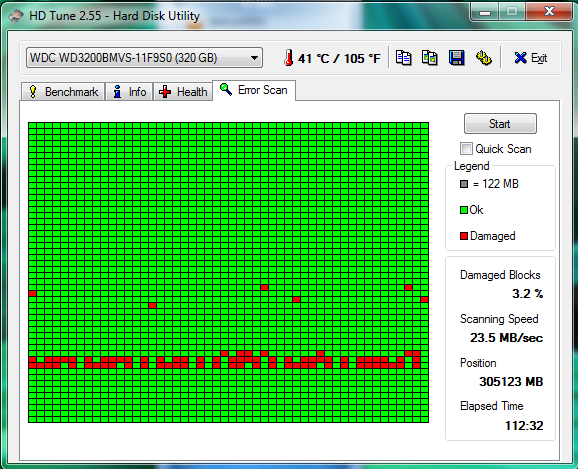
Task: Enable the Quick Scan checkbox
Action: click(x=466, y=149)
